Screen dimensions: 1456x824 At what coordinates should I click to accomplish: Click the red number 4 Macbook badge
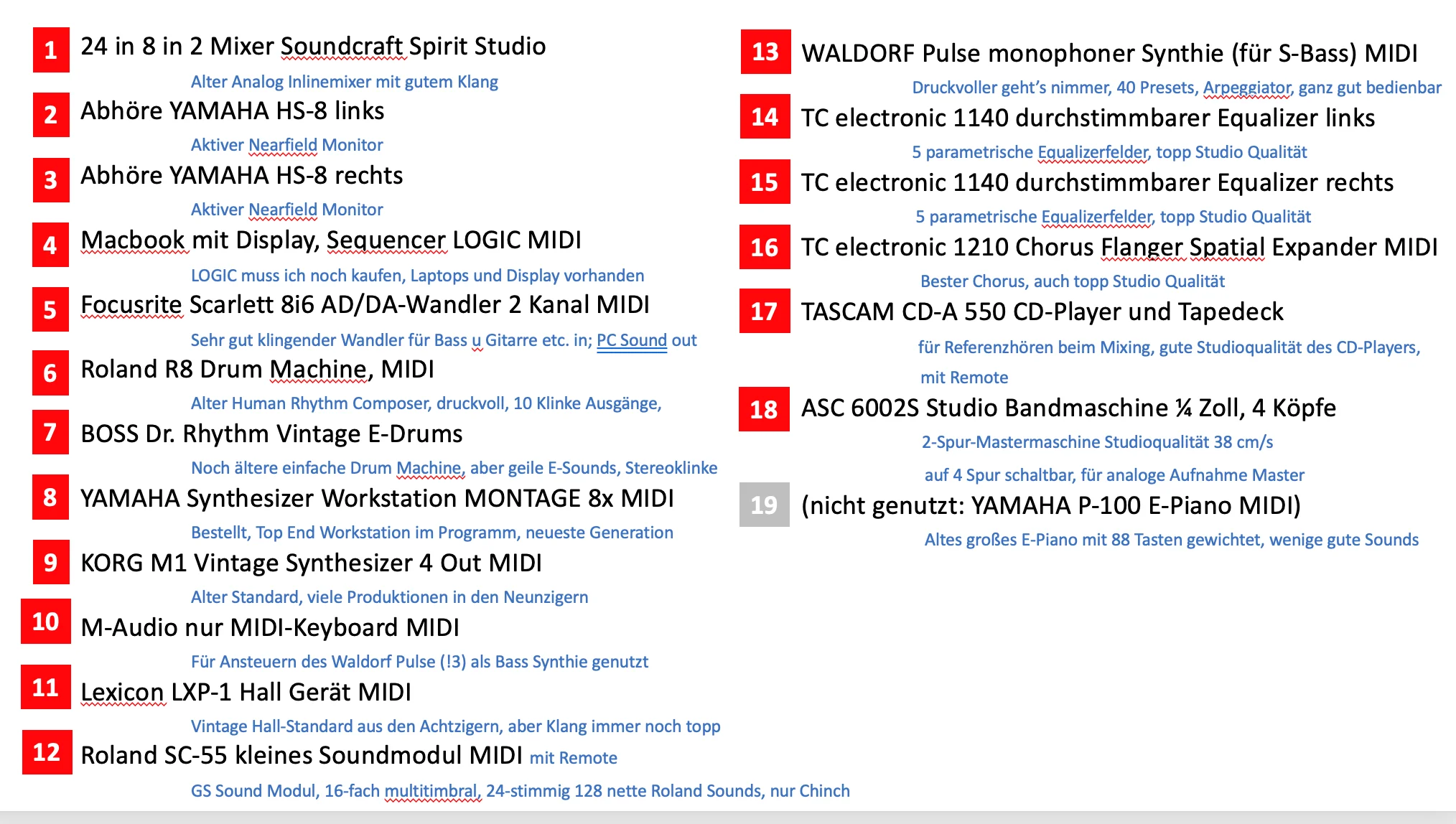coord(50,245)
